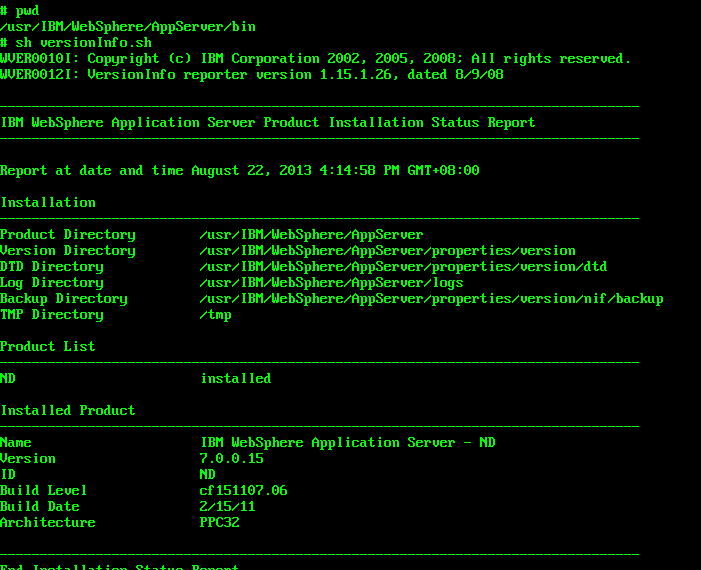
Task: Click the reporter version '1.15.1.26'
Action: tap(356, 75)
